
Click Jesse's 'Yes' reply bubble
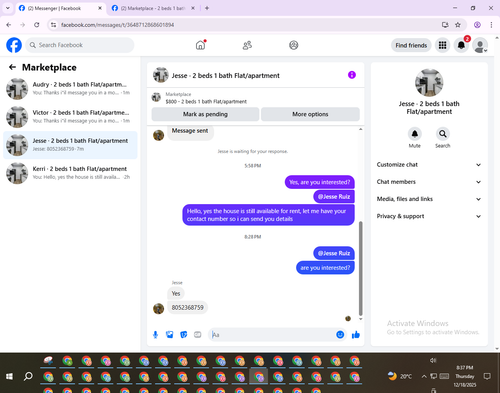pos(176,293)
